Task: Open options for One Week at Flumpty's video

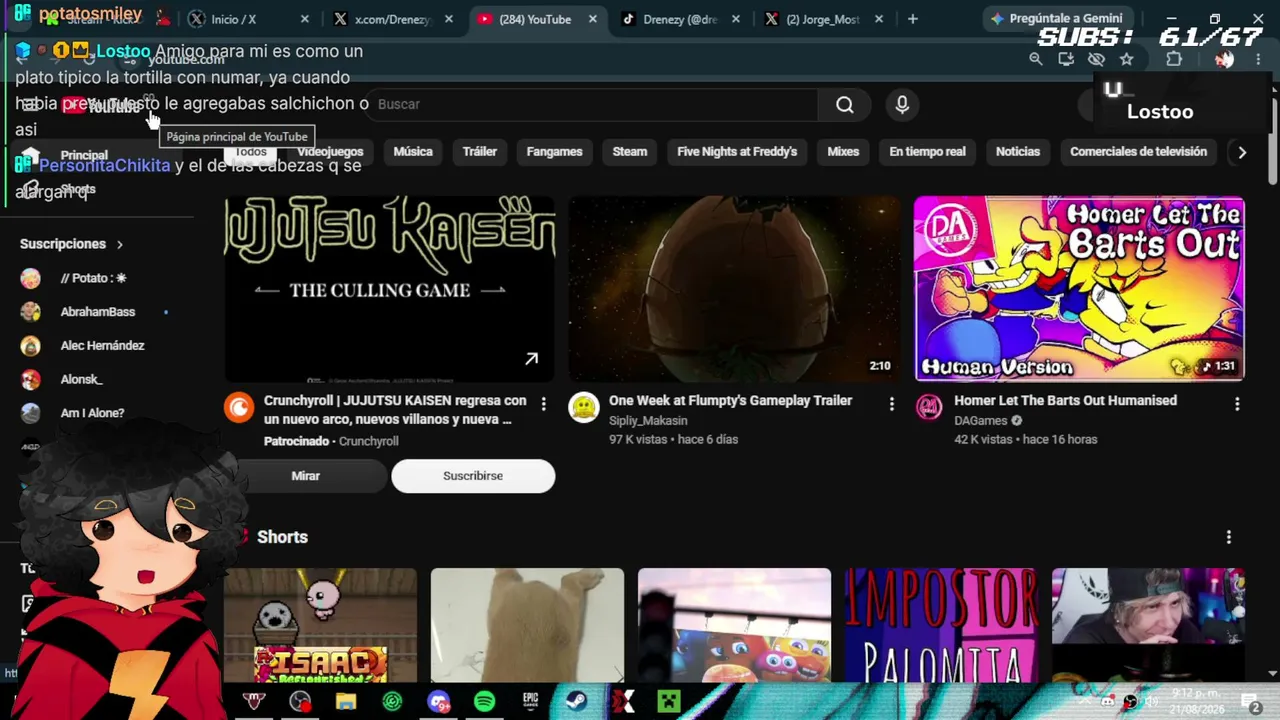Action: tap(891, 404)
